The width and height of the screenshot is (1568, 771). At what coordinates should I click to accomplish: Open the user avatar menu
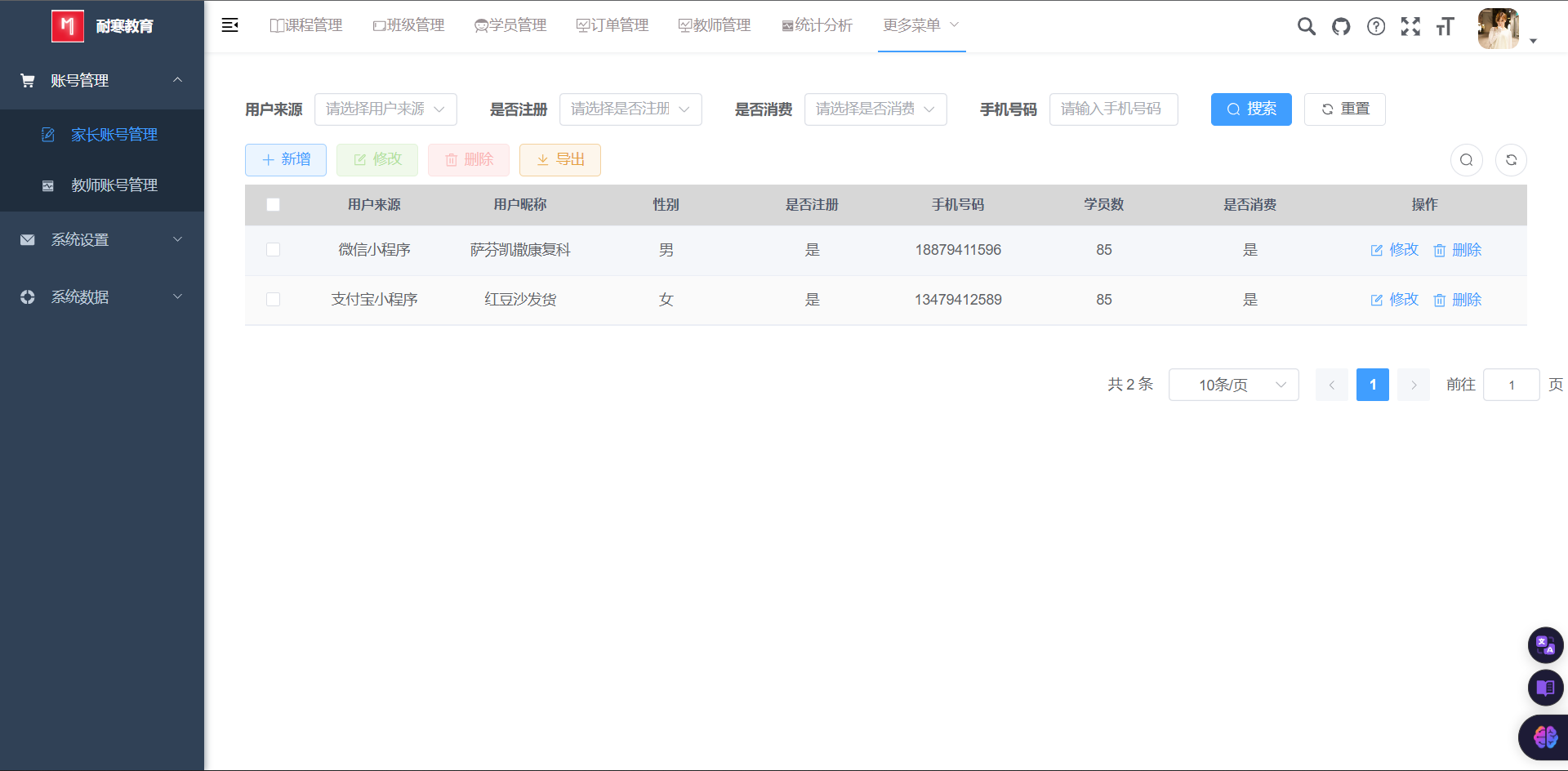click(x=1499, y=29)
